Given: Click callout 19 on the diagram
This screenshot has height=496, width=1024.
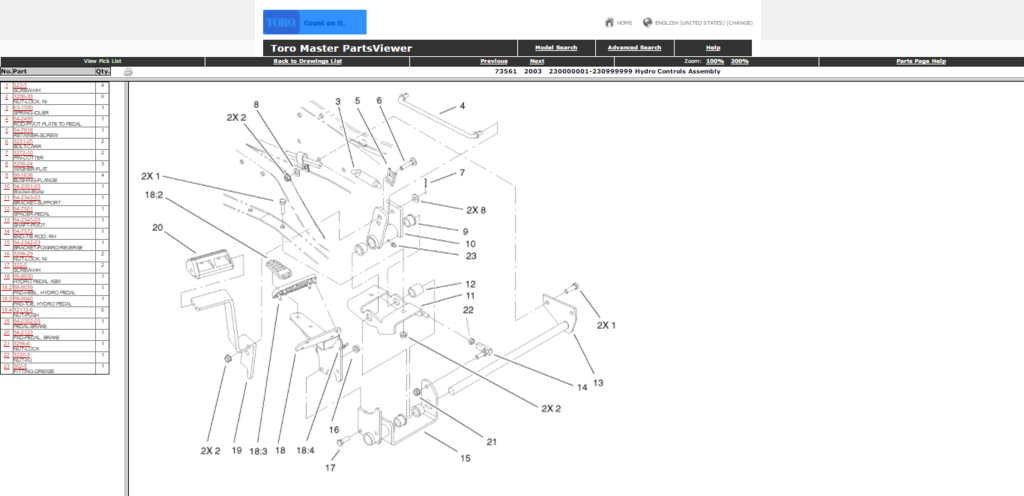Looking at the screenshot, I should (236, 450).
